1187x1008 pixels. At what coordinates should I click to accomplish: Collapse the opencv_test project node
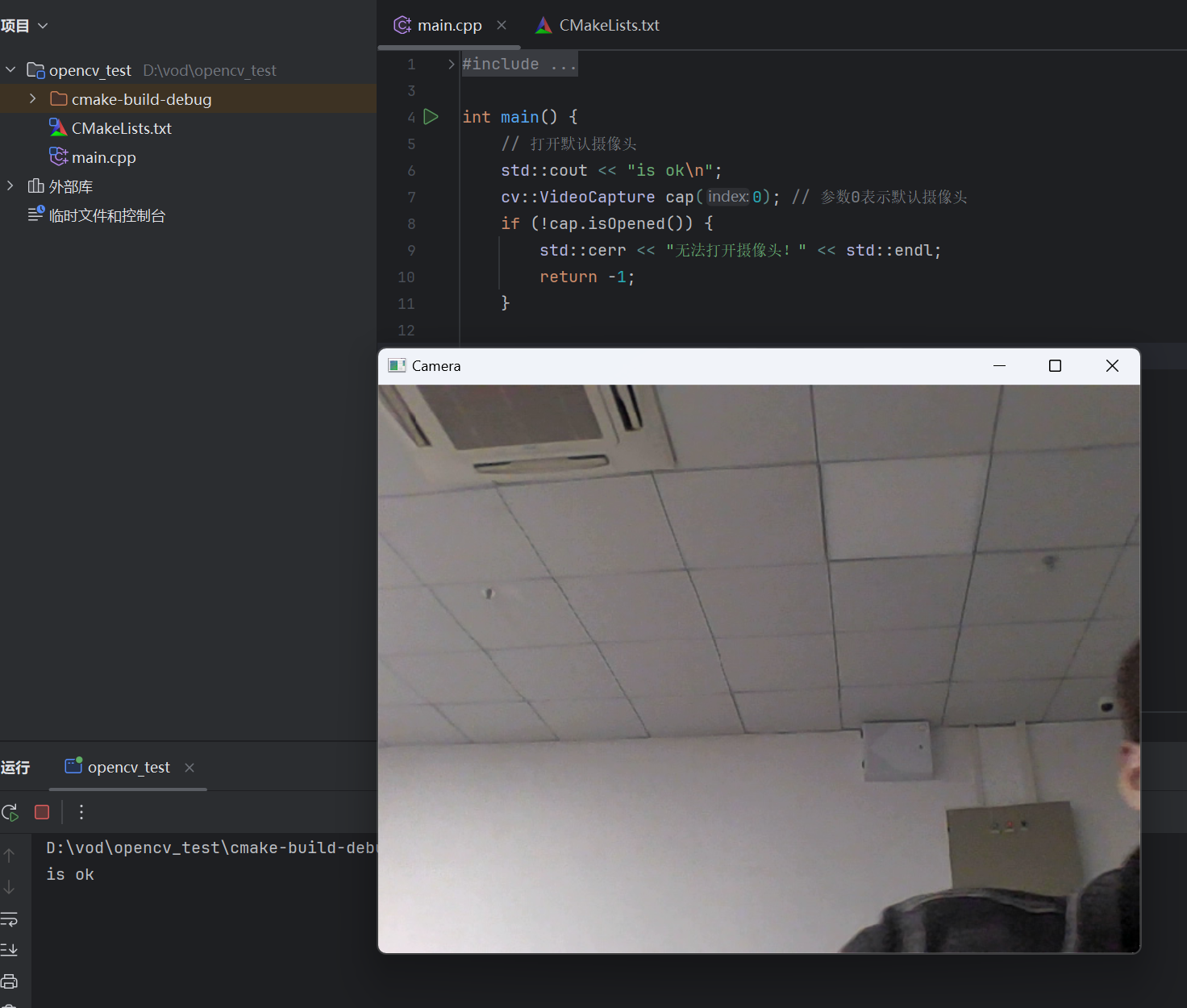tap(10, 70)
